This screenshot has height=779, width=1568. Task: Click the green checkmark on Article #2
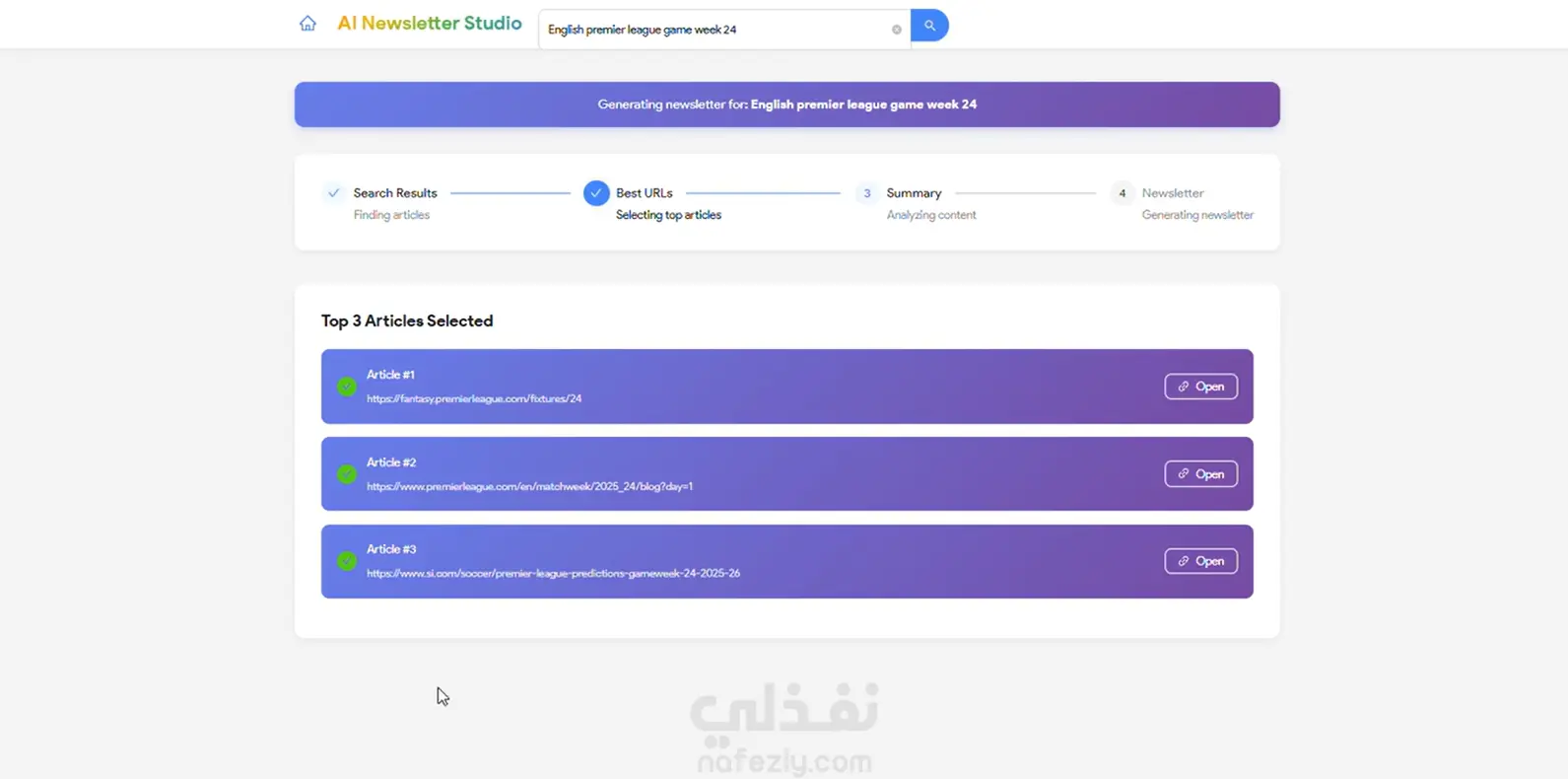pos(347,474)
